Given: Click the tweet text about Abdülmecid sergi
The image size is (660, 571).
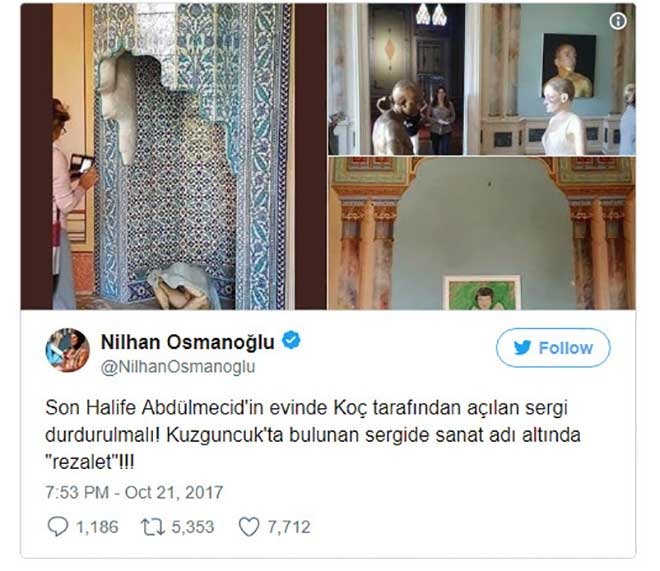Looking at the screenshot, I should coord(313,435).
